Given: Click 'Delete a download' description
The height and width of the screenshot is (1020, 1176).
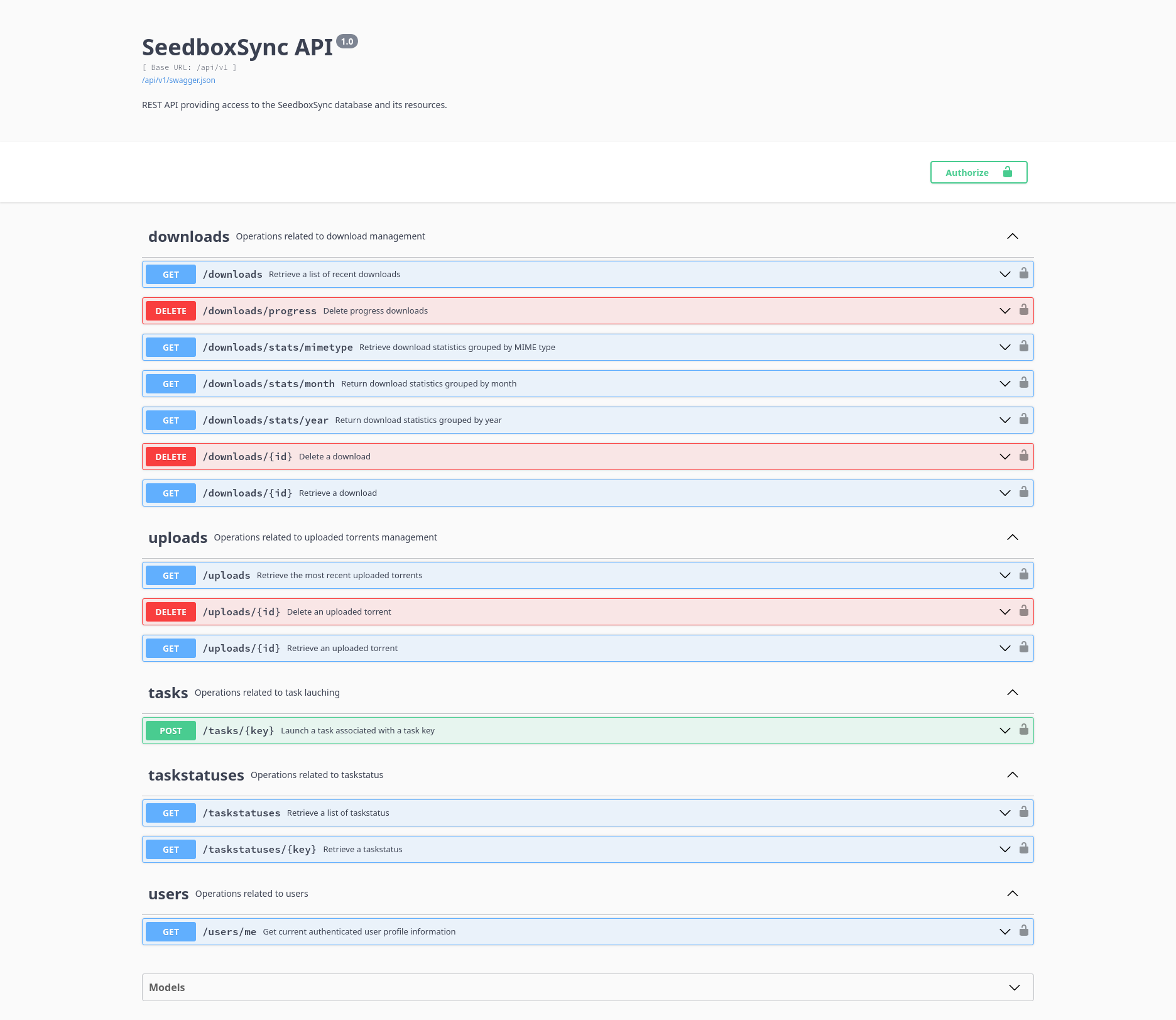Looking at the screenshot, I should click(x=335, y=457).
